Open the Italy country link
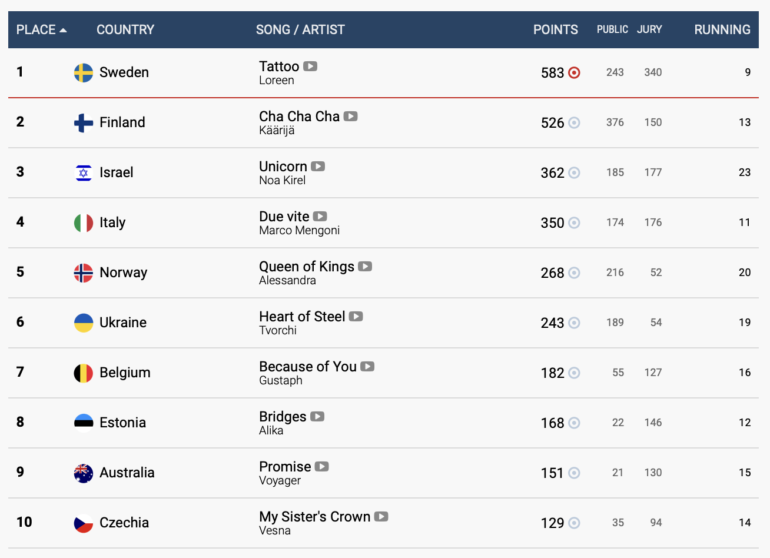Image resolution: width=770 pixels, height=558 pixels. 112,223
